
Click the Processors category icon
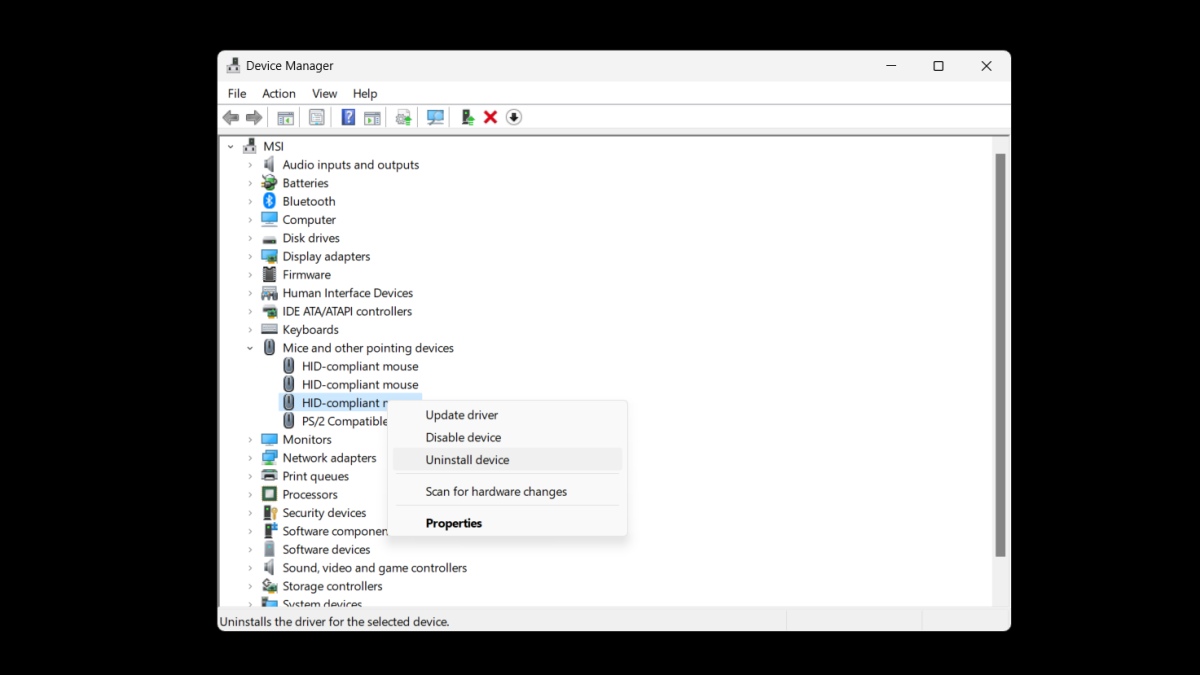pos(269,494)
